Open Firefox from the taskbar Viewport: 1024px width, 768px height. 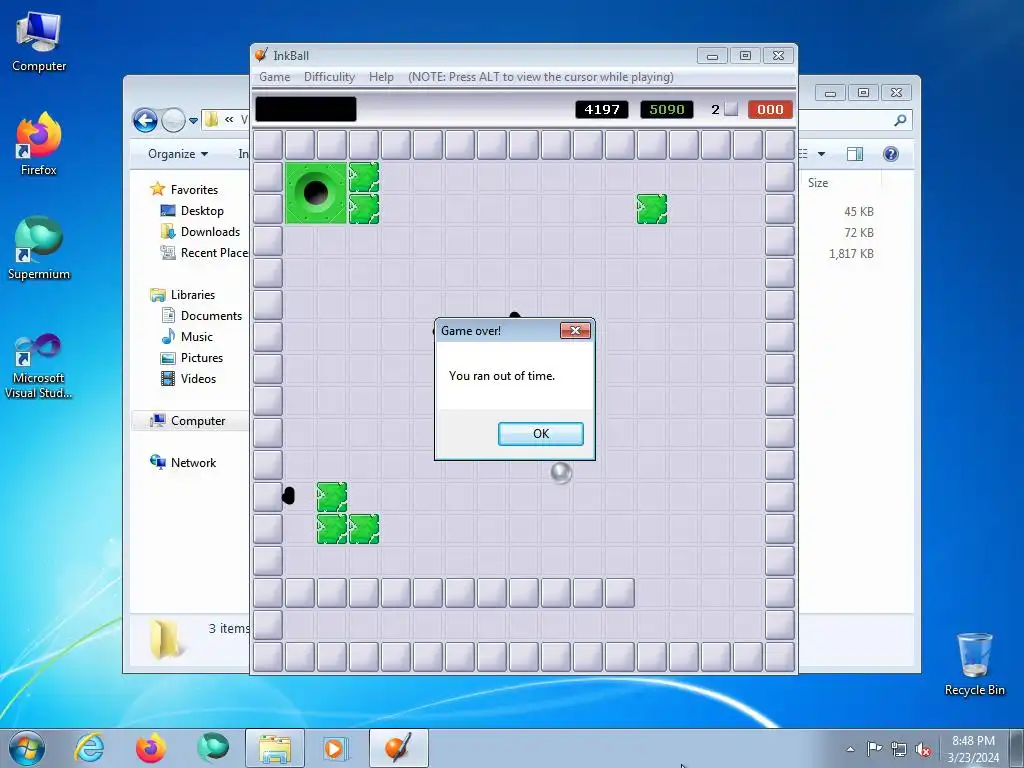click(150, 748)
